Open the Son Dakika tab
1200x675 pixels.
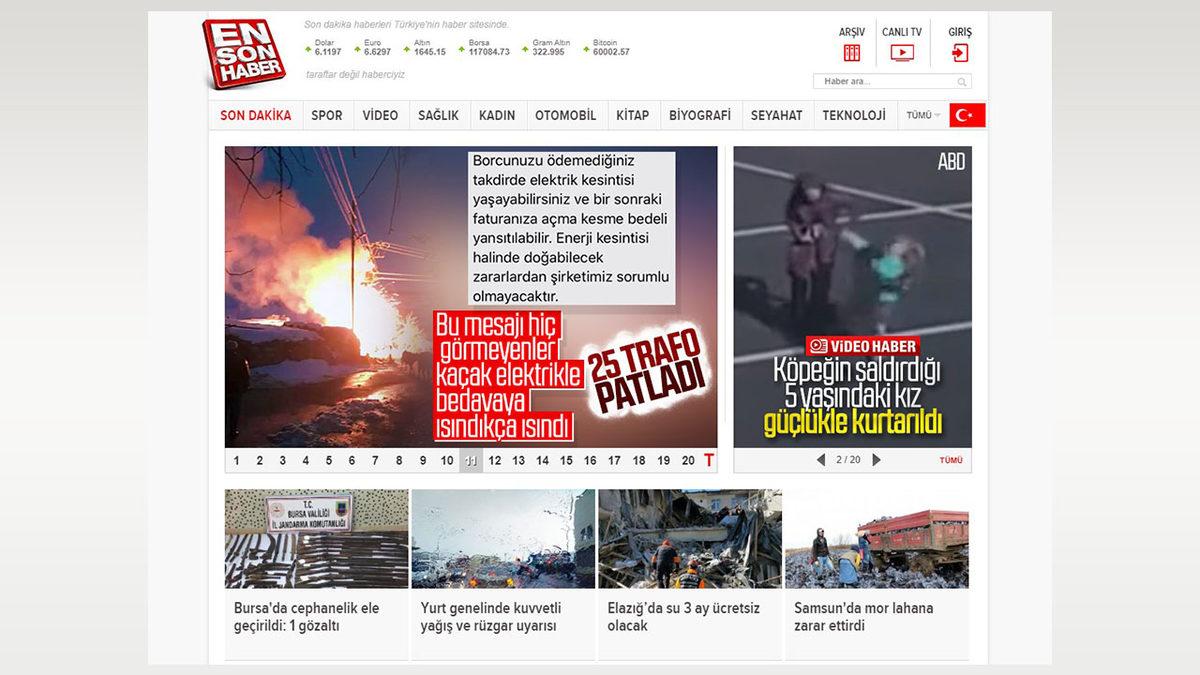point(256,115)
